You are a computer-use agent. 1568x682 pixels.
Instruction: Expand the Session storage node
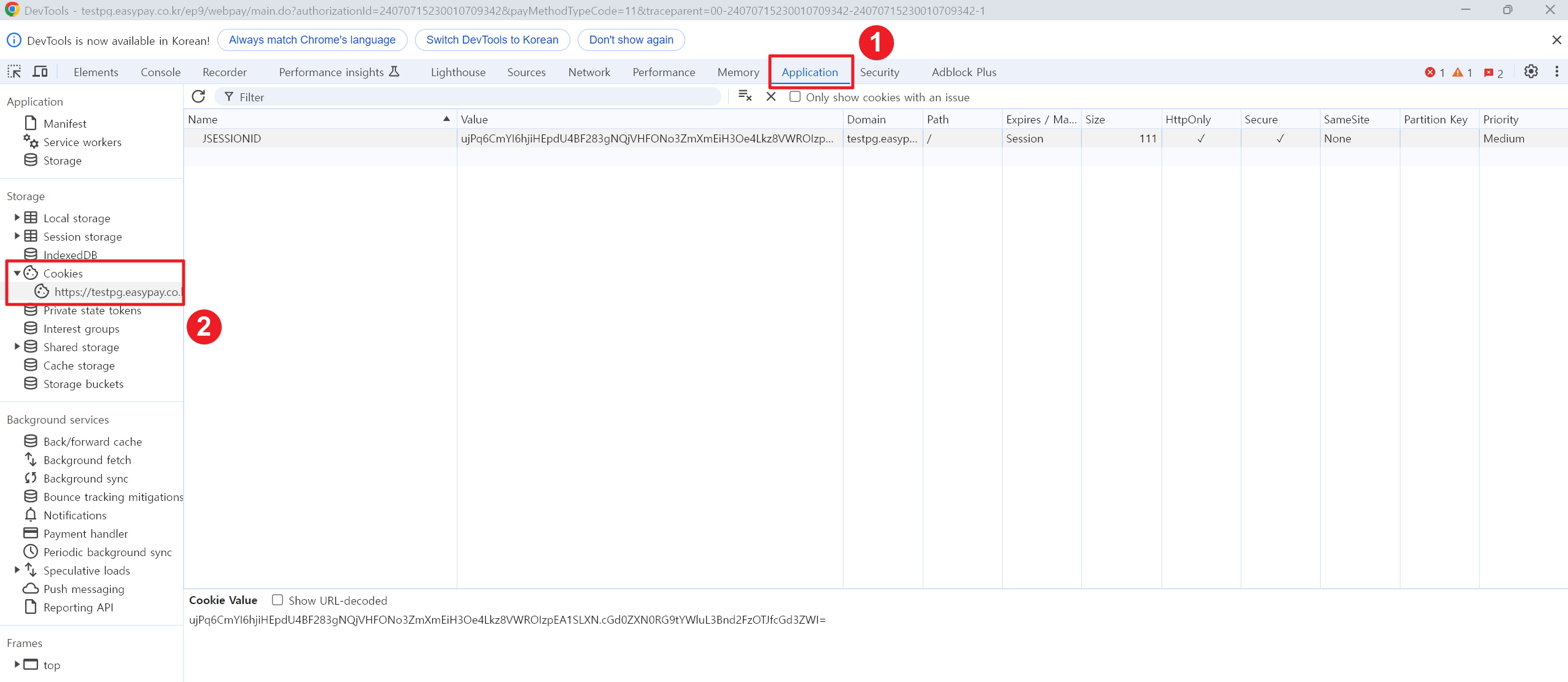click(17, 236)
